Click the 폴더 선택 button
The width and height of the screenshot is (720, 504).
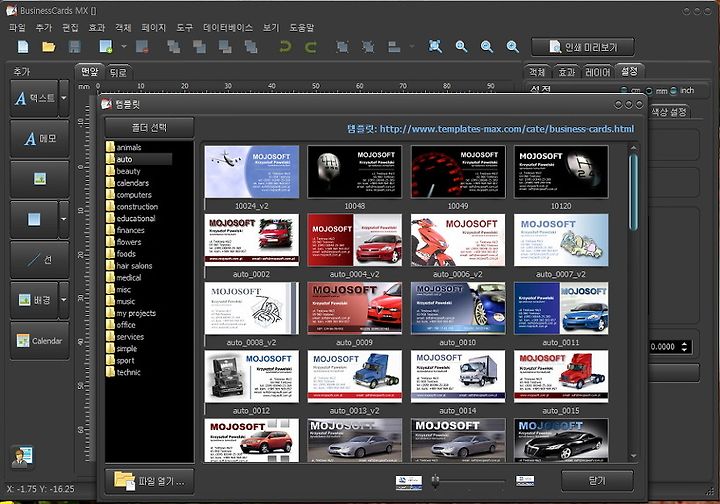(x=150, y=128)
